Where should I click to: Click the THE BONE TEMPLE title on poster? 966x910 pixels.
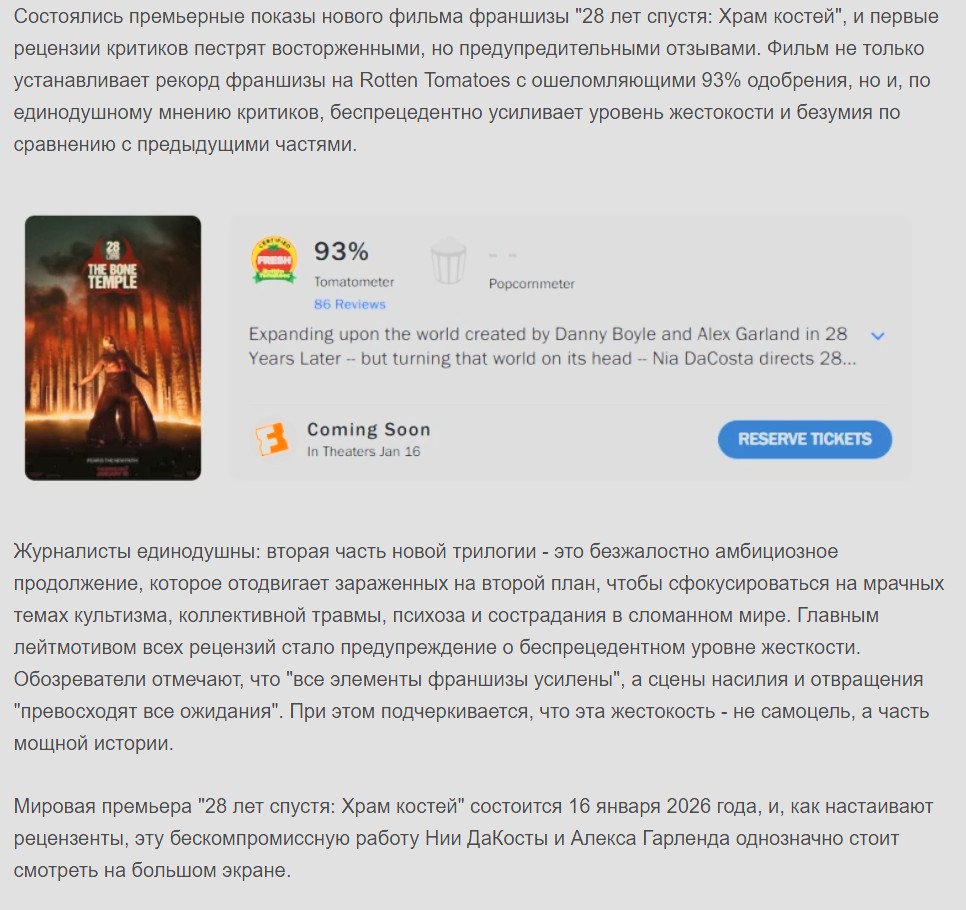(x=112, y=275)
